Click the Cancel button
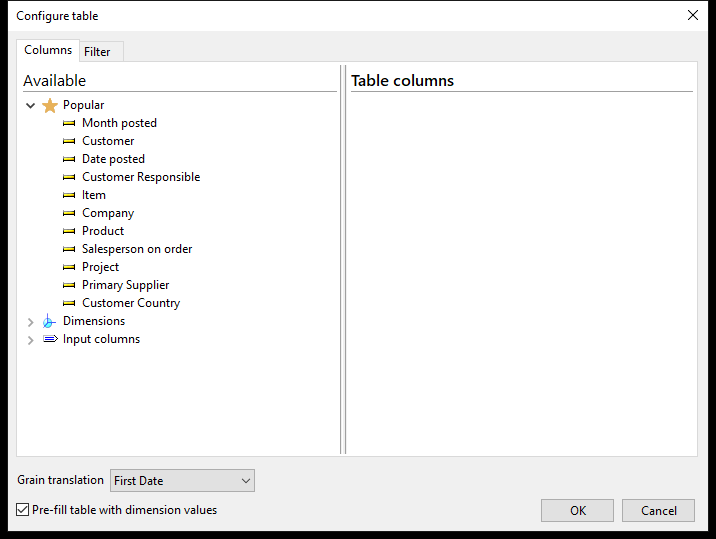716x539 pixels. tap(658, 510)
